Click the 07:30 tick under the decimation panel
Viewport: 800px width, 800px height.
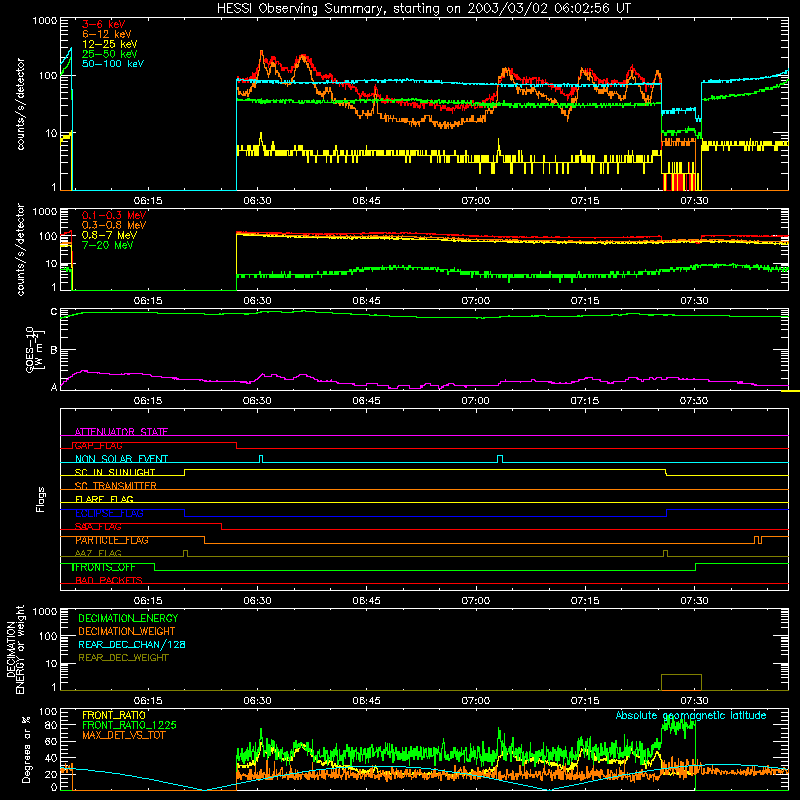(694, 700)
